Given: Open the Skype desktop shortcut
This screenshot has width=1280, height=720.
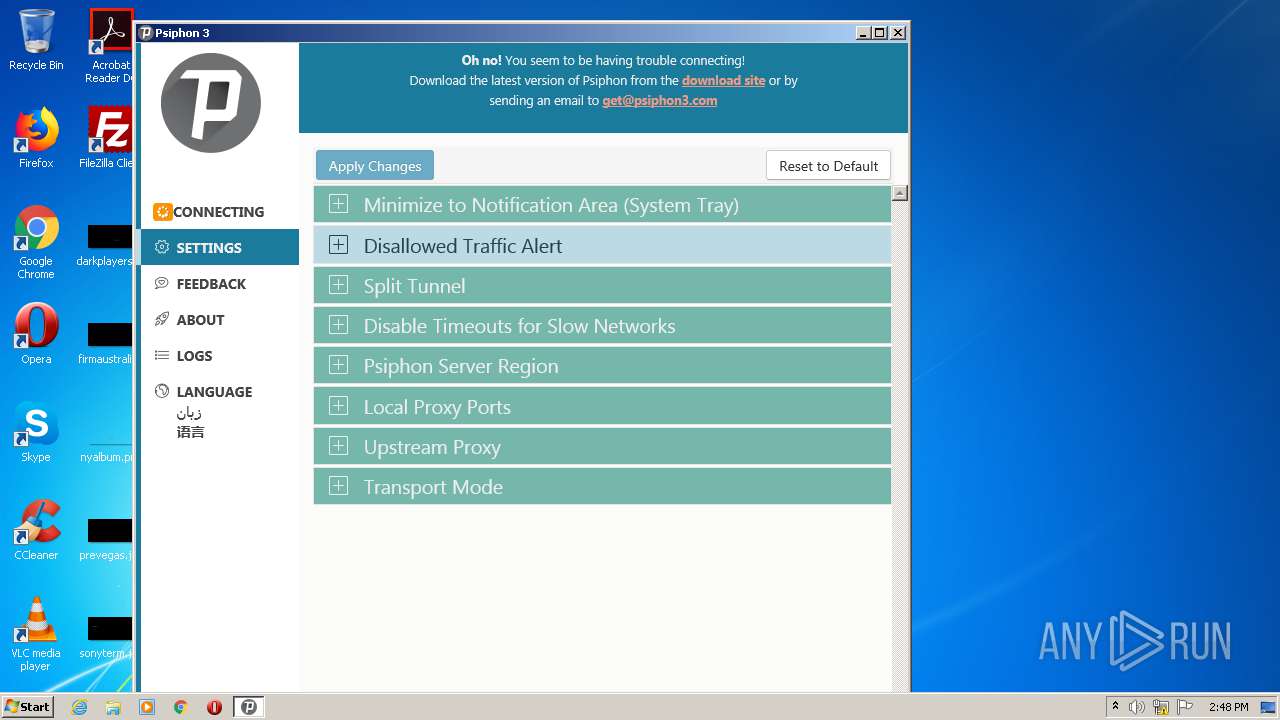Looking at the screenshot, I should (x=36, y=432).
